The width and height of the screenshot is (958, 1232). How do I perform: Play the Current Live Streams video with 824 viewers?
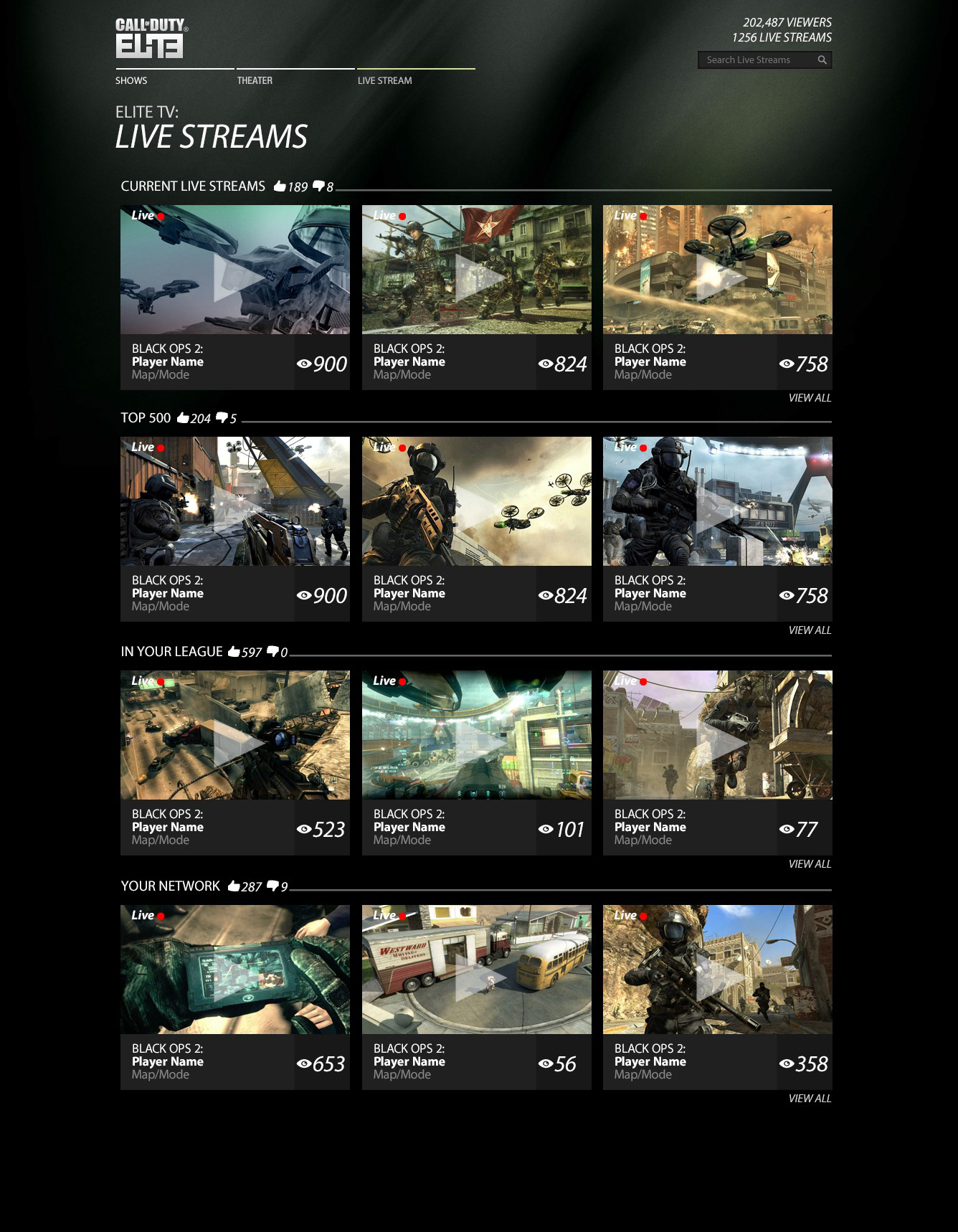pos(477,270)
